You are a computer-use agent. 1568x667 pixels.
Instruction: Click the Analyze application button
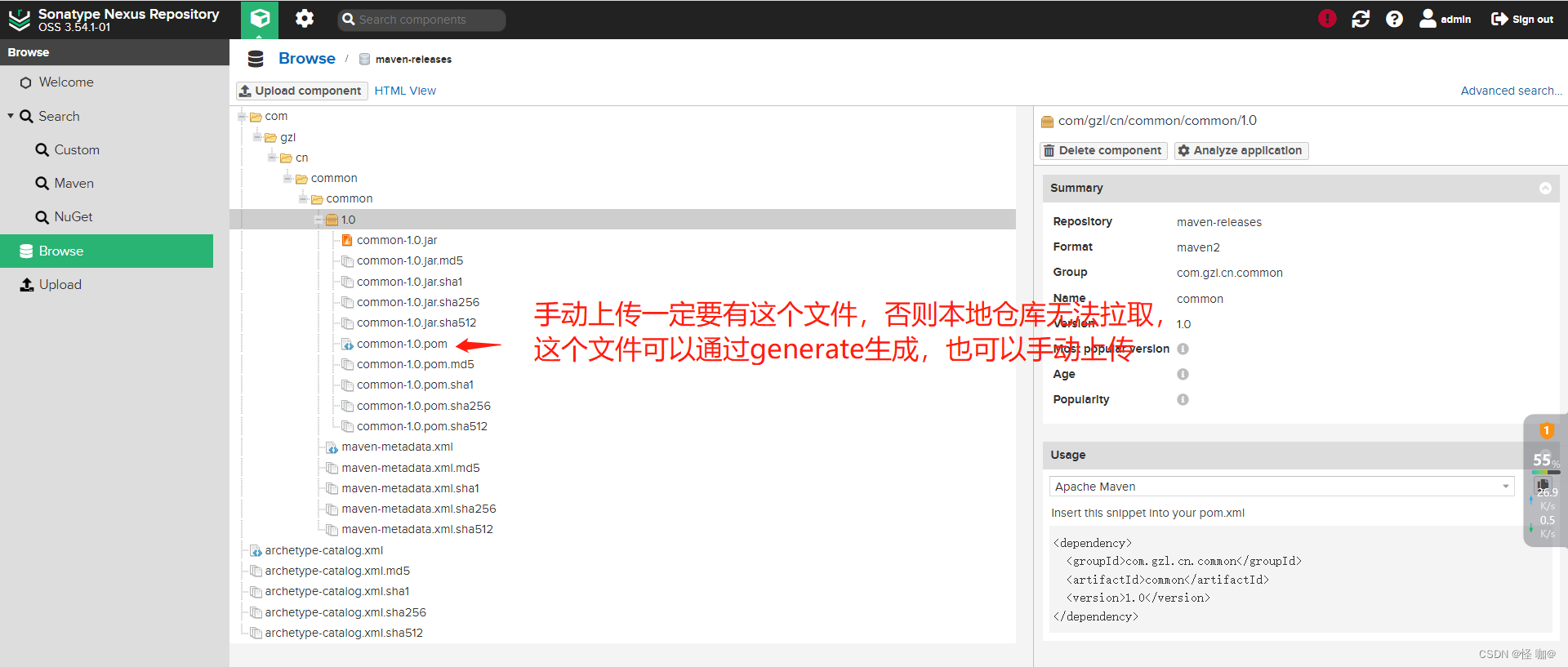tap(1241, 150)
